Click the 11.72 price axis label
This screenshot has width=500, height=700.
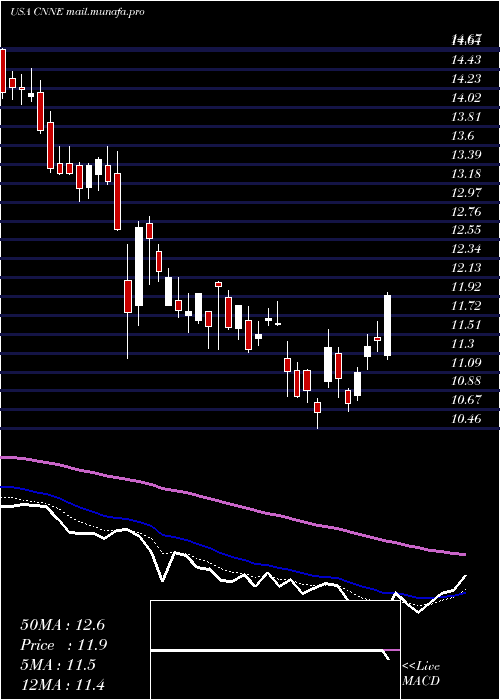click(466, 306)
